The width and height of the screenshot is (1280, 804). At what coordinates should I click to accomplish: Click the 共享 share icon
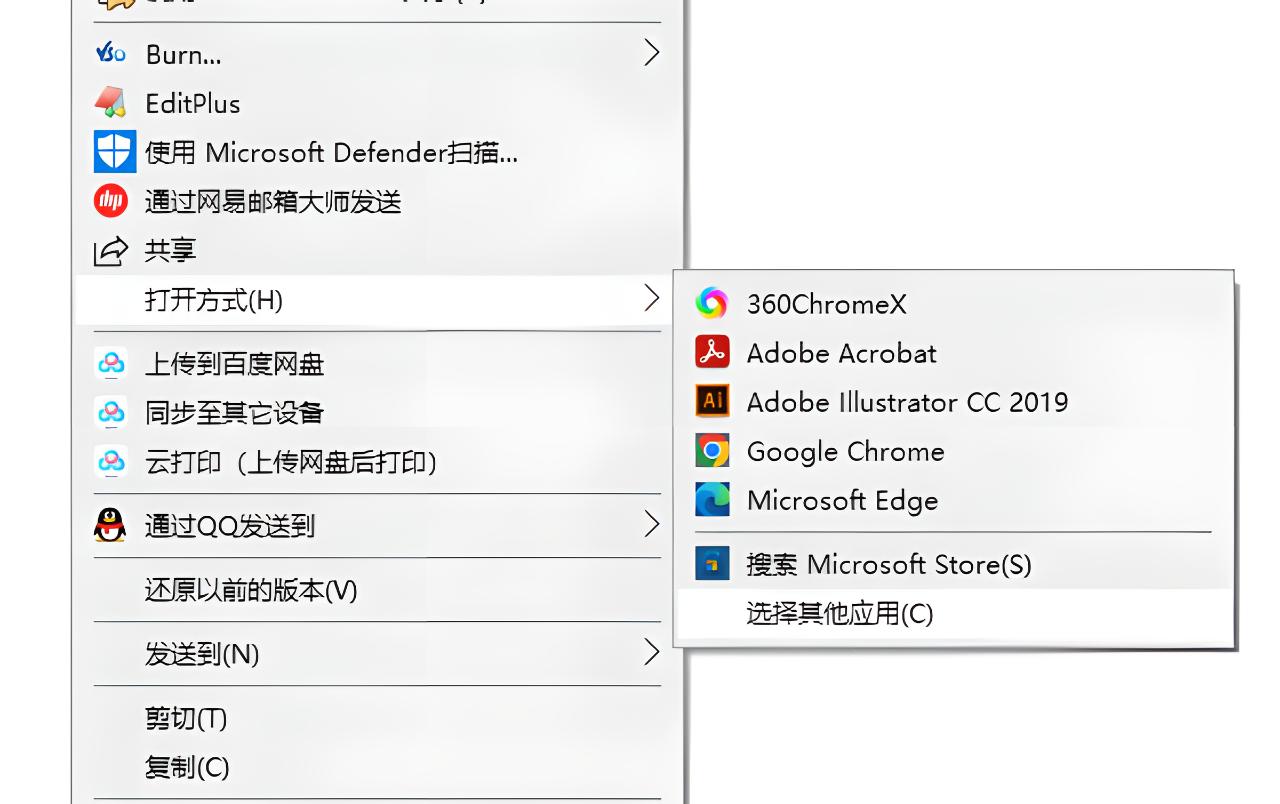pos(112,251)
